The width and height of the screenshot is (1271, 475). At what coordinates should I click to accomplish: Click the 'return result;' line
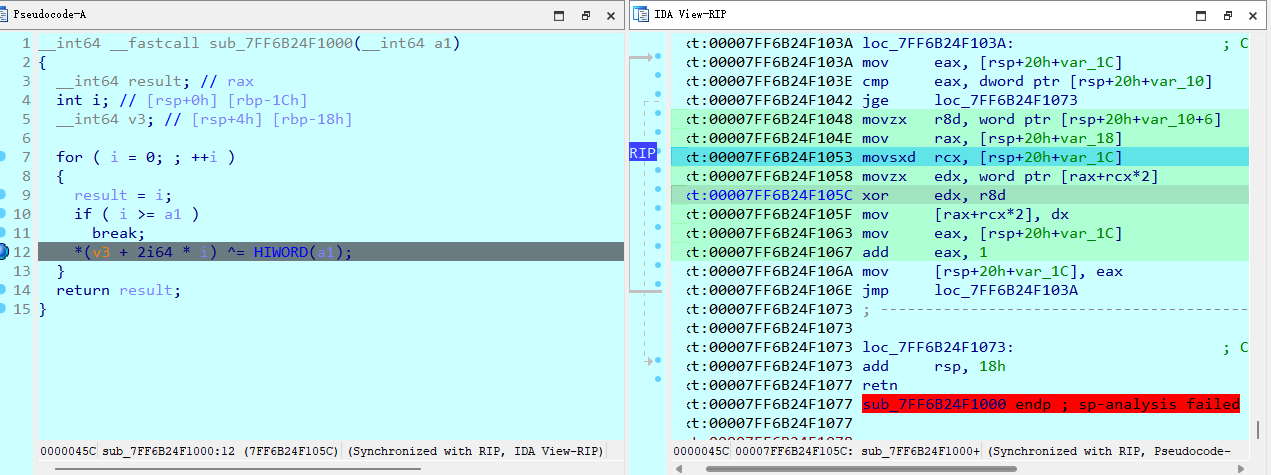(119, 290)
